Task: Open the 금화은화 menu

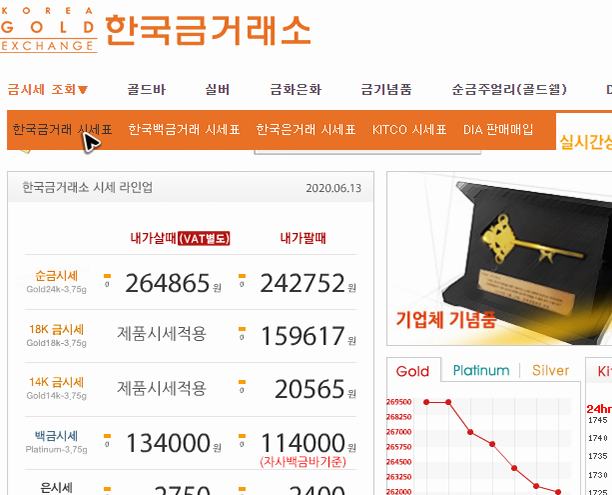Action: (296, 89)
